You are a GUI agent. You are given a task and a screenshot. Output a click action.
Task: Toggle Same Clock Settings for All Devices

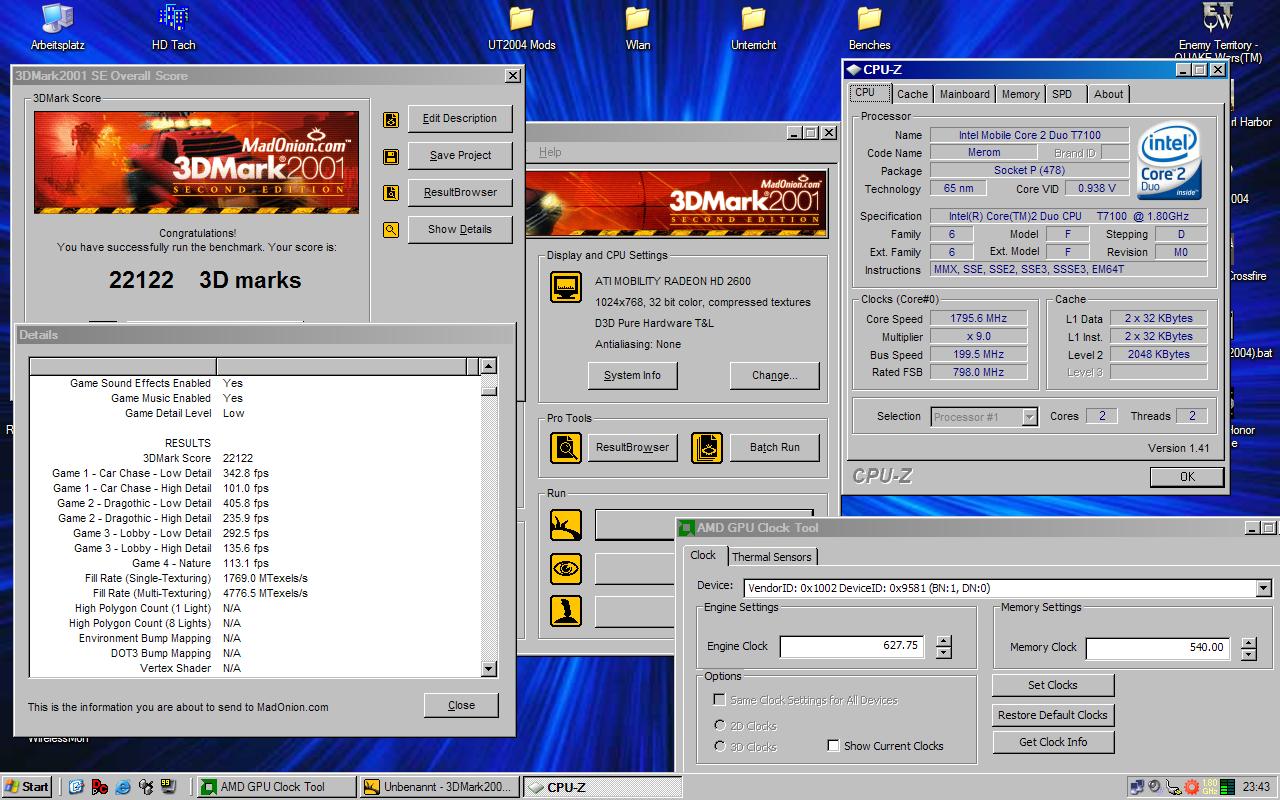719,700
